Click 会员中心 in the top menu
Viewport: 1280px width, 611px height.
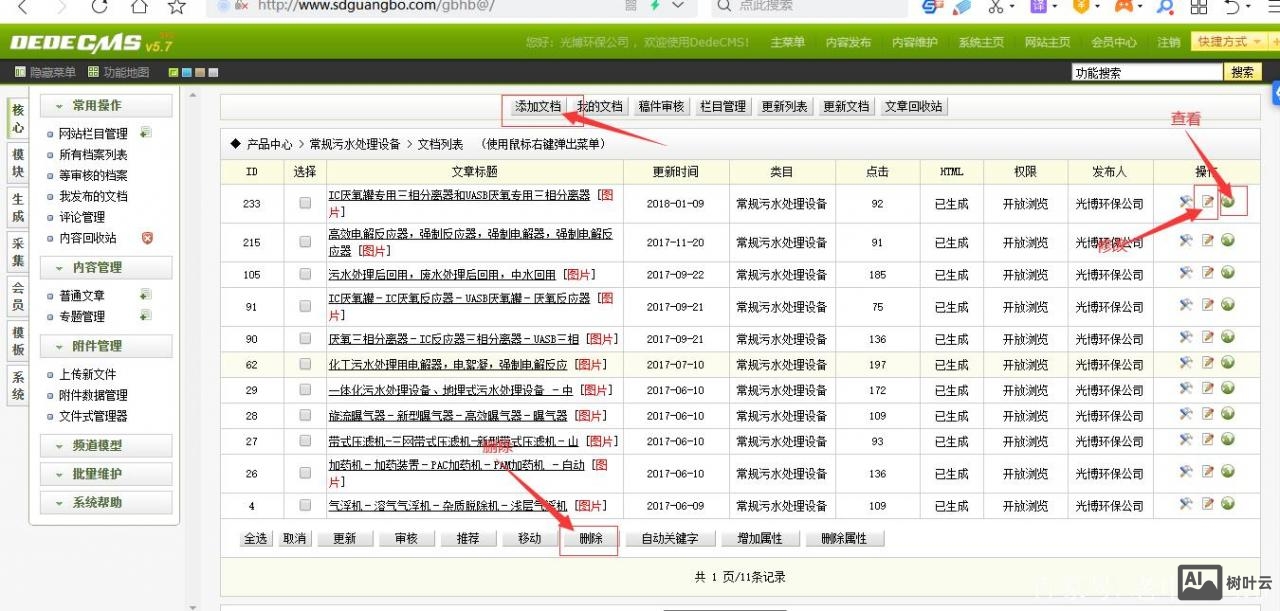click(1114, 42)
